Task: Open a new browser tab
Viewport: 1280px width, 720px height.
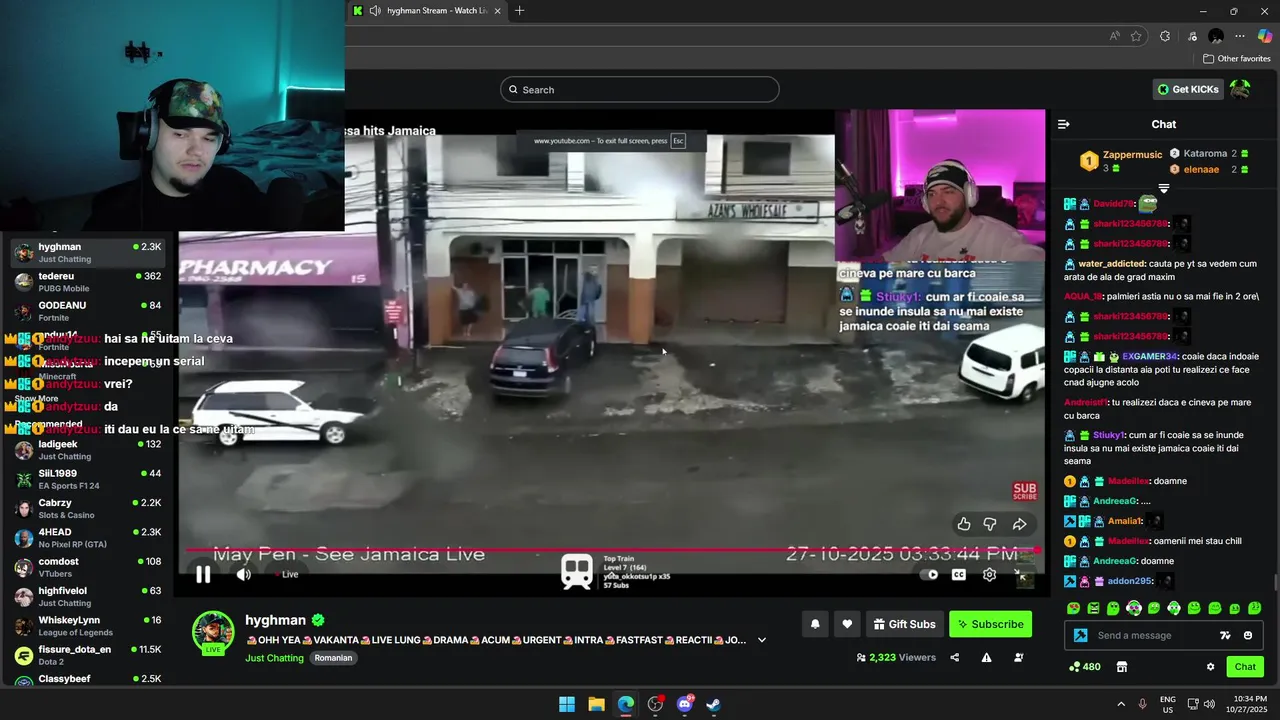Action: [x=519, y=11]
